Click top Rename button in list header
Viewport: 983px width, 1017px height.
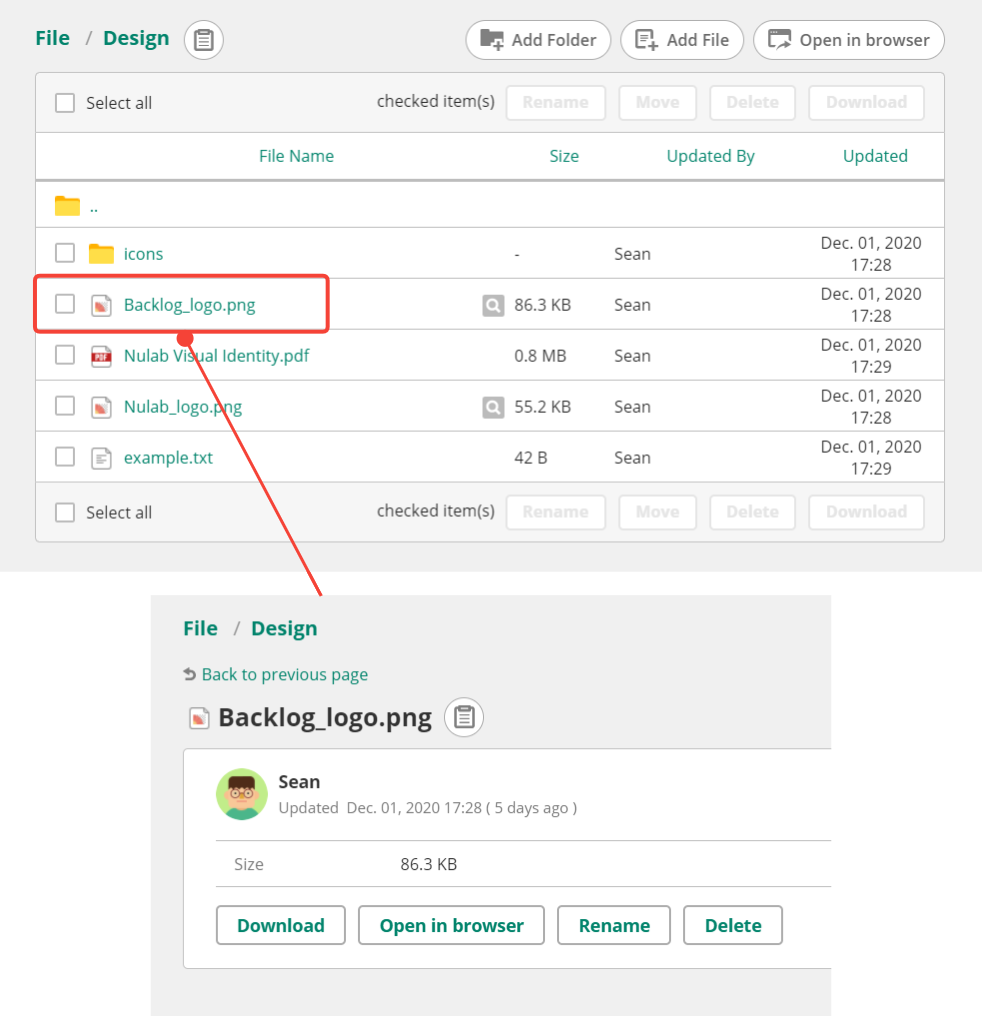[x=556, y=102]
